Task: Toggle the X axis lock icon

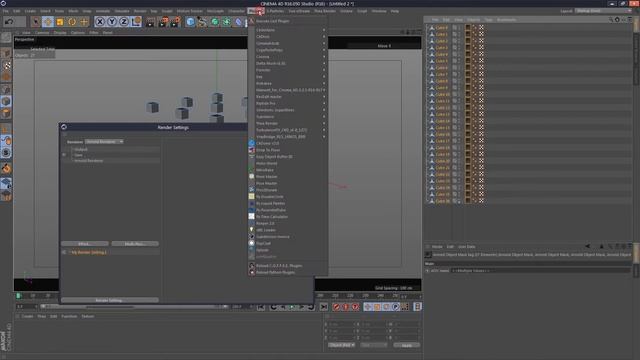Action: pyautogui.click(x=100, y=22)
